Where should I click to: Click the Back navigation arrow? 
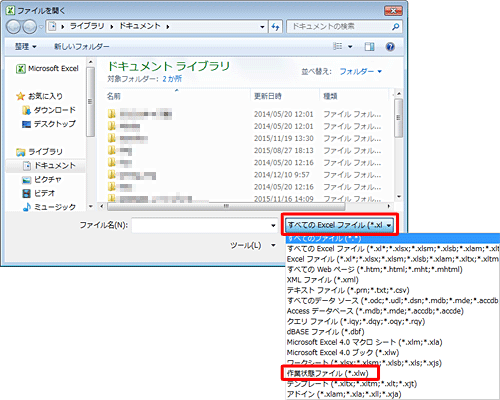tap(13, 27)
